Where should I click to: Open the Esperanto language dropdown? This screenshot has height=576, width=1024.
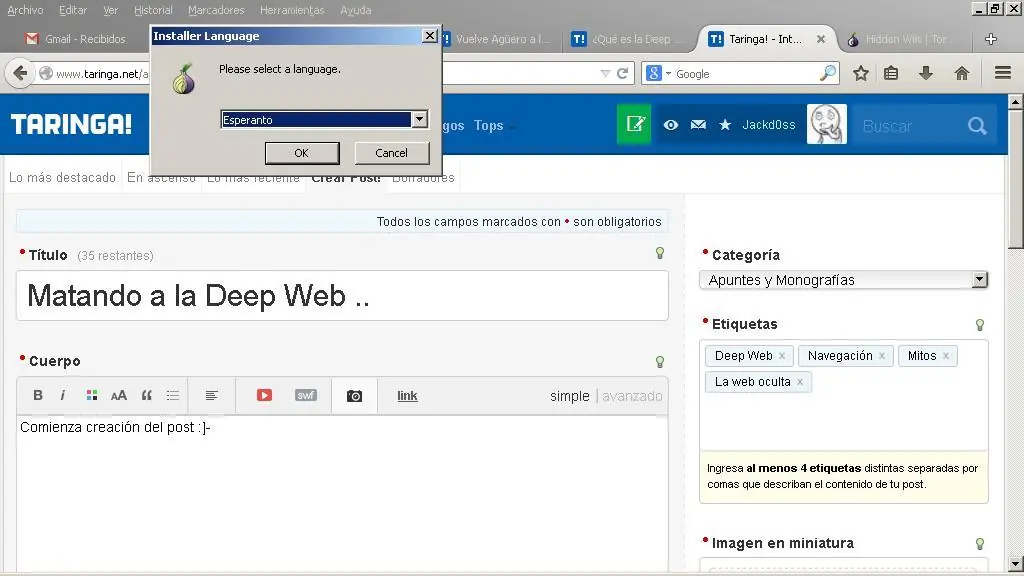419,120
